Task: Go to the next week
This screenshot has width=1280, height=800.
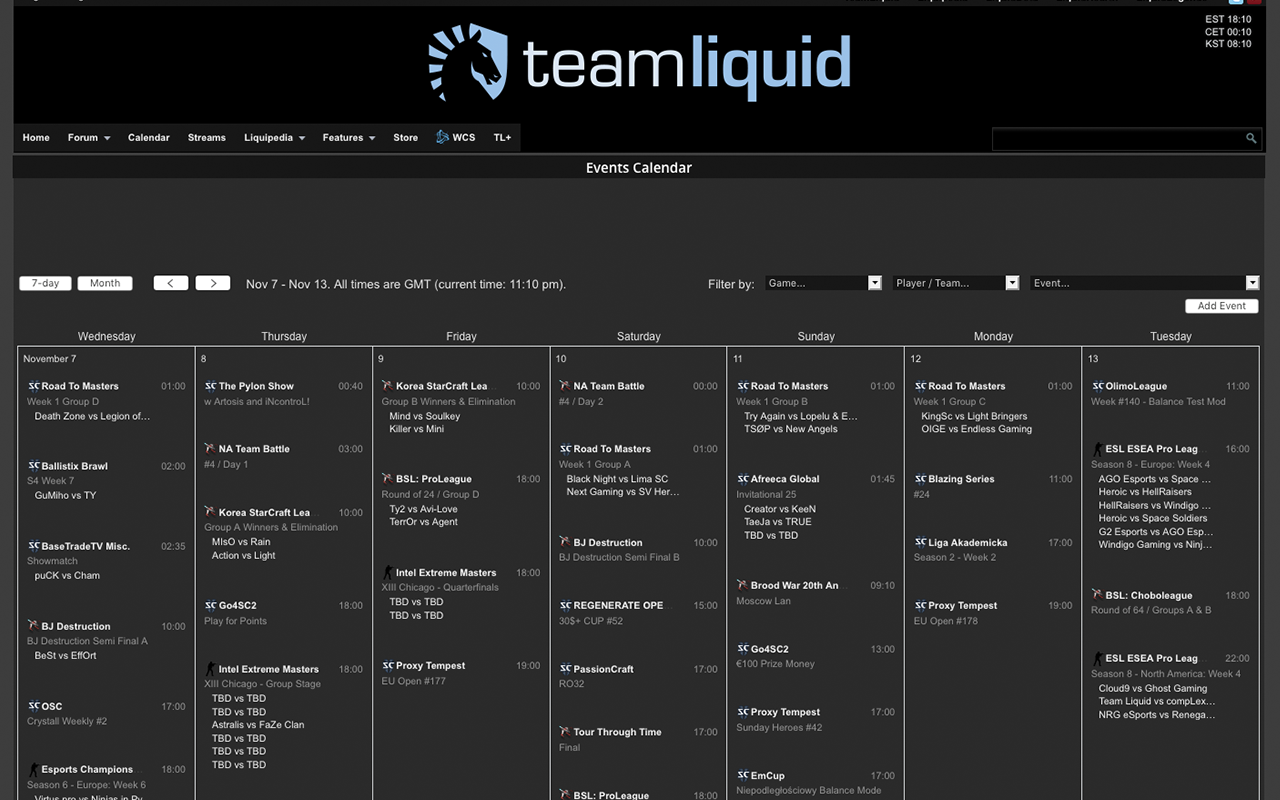Action: point(213,283)
